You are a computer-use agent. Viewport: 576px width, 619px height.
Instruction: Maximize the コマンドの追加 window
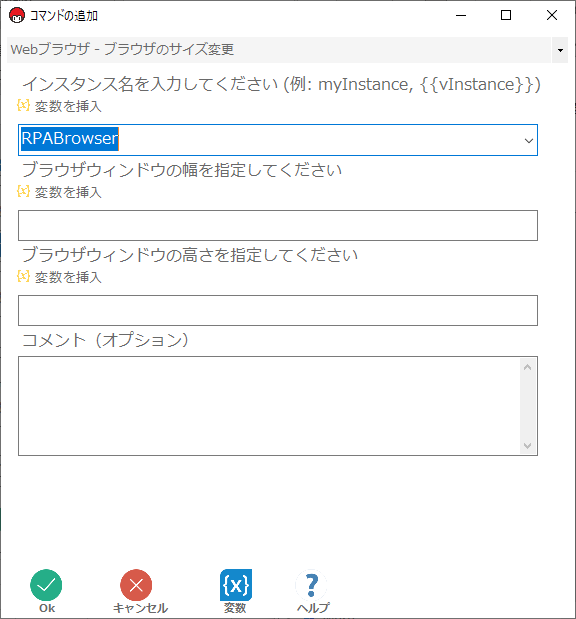coord(506,15)
